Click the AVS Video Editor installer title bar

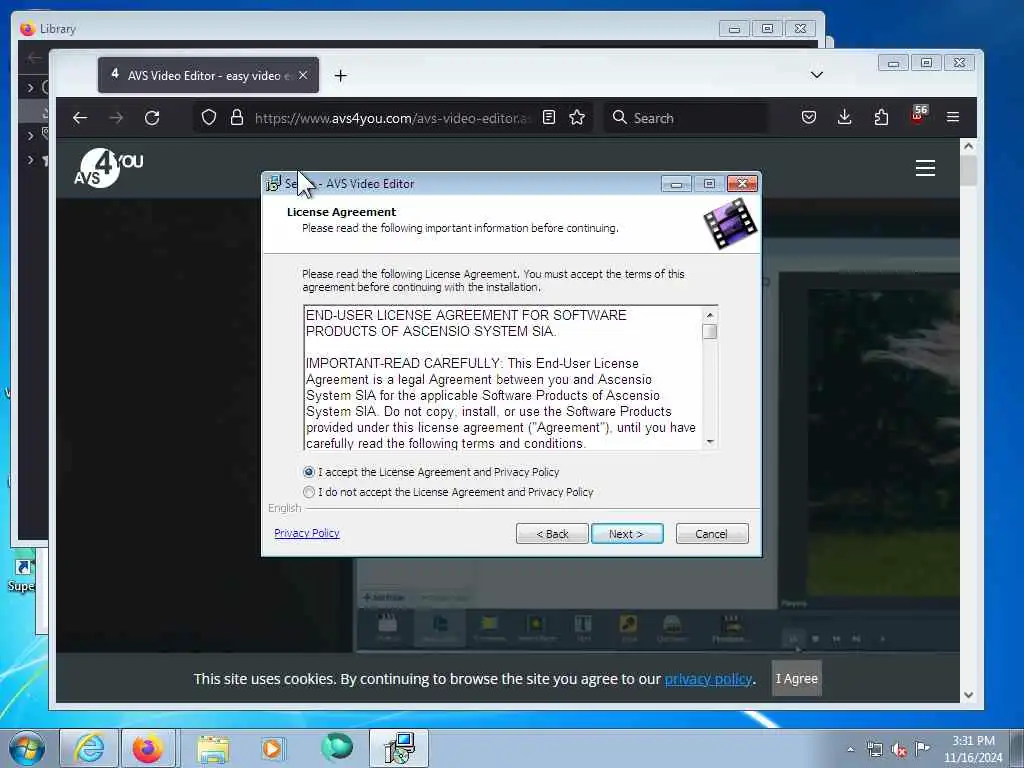pyautogui.click(x=511, y=184)
